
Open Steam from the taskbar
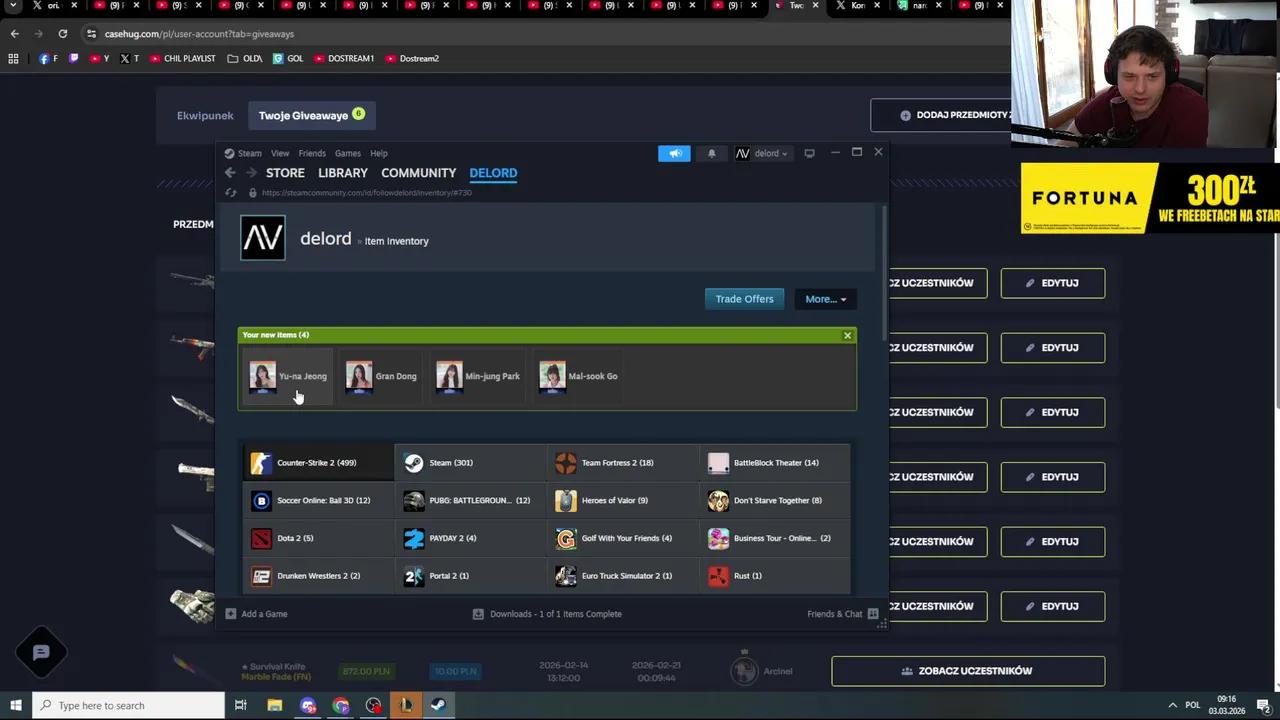tap(438, 705)
